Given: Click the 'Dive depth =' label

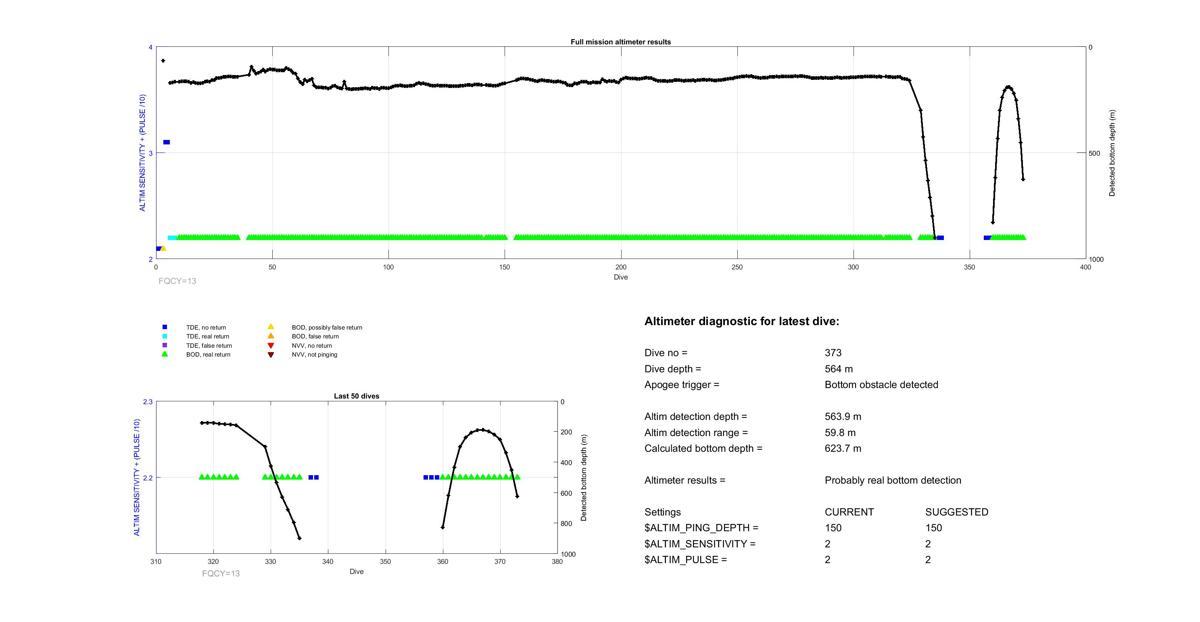Looking at the screenshot, I should (x=672, y=369).
